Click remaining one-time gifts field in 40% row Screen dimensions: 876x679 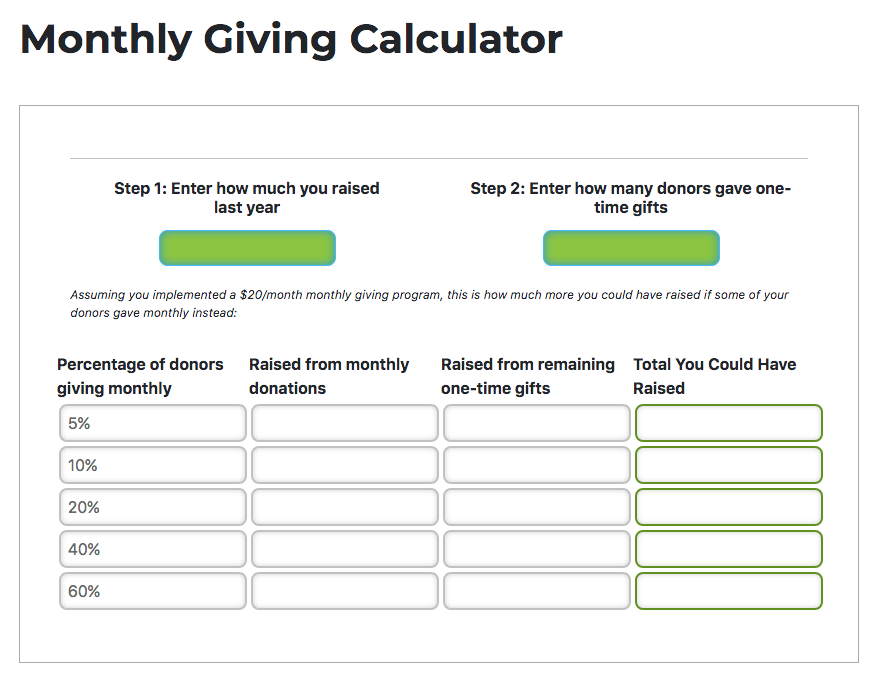(x=537, y=549)
